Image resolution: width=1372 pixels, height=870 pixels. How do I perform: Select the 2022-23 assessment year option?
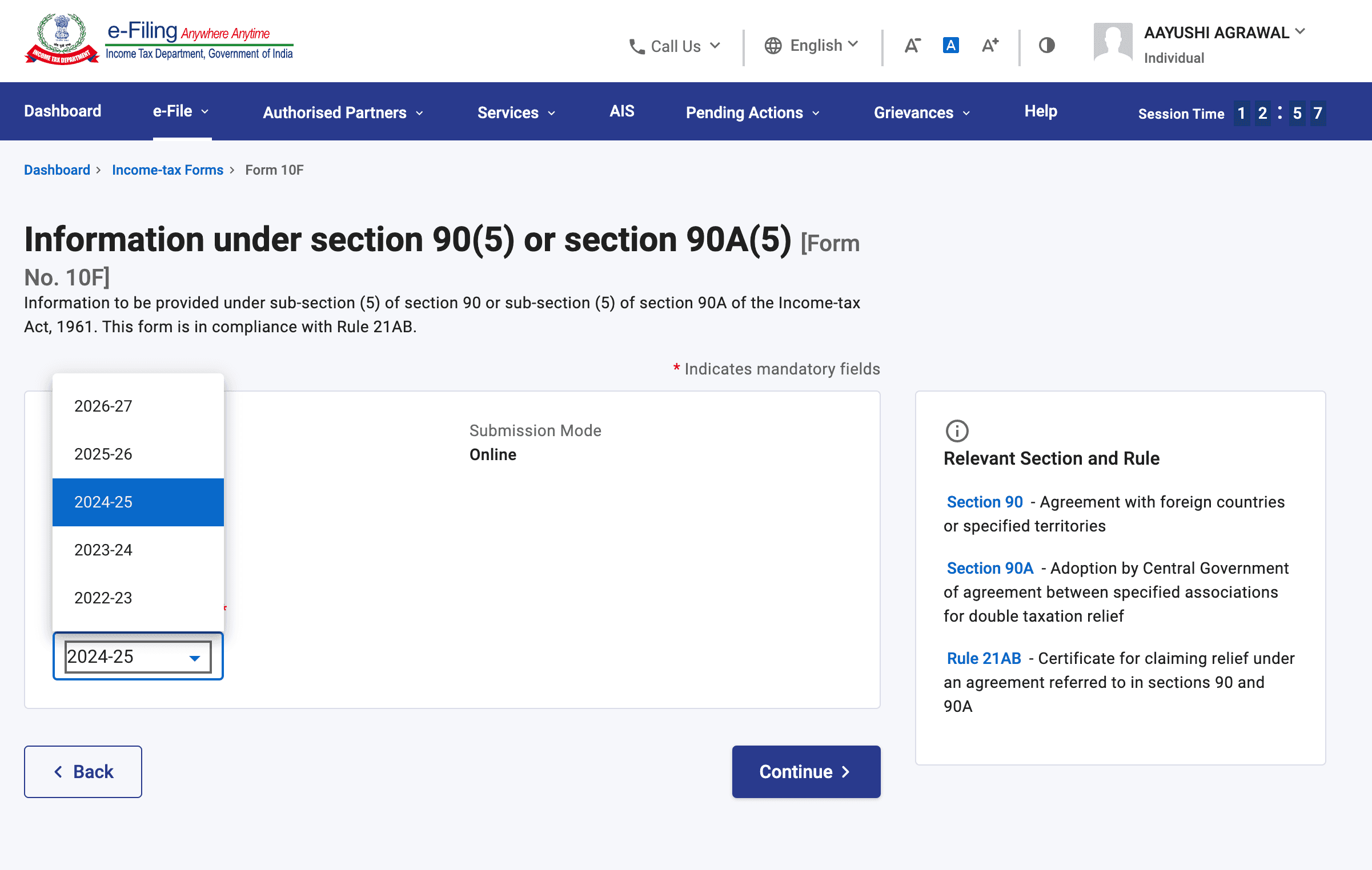click(103, 598)
